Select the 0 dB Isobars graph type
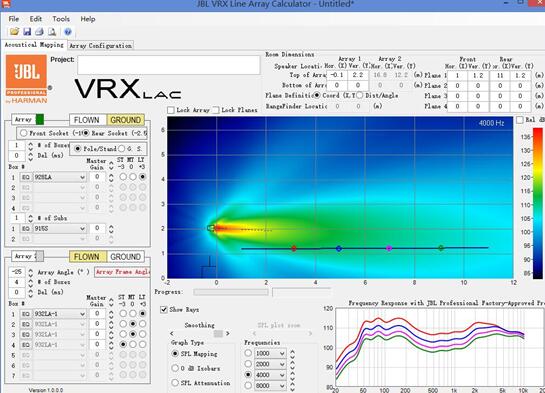The width and height of the screenshot is (545, 393). (175, 368)
